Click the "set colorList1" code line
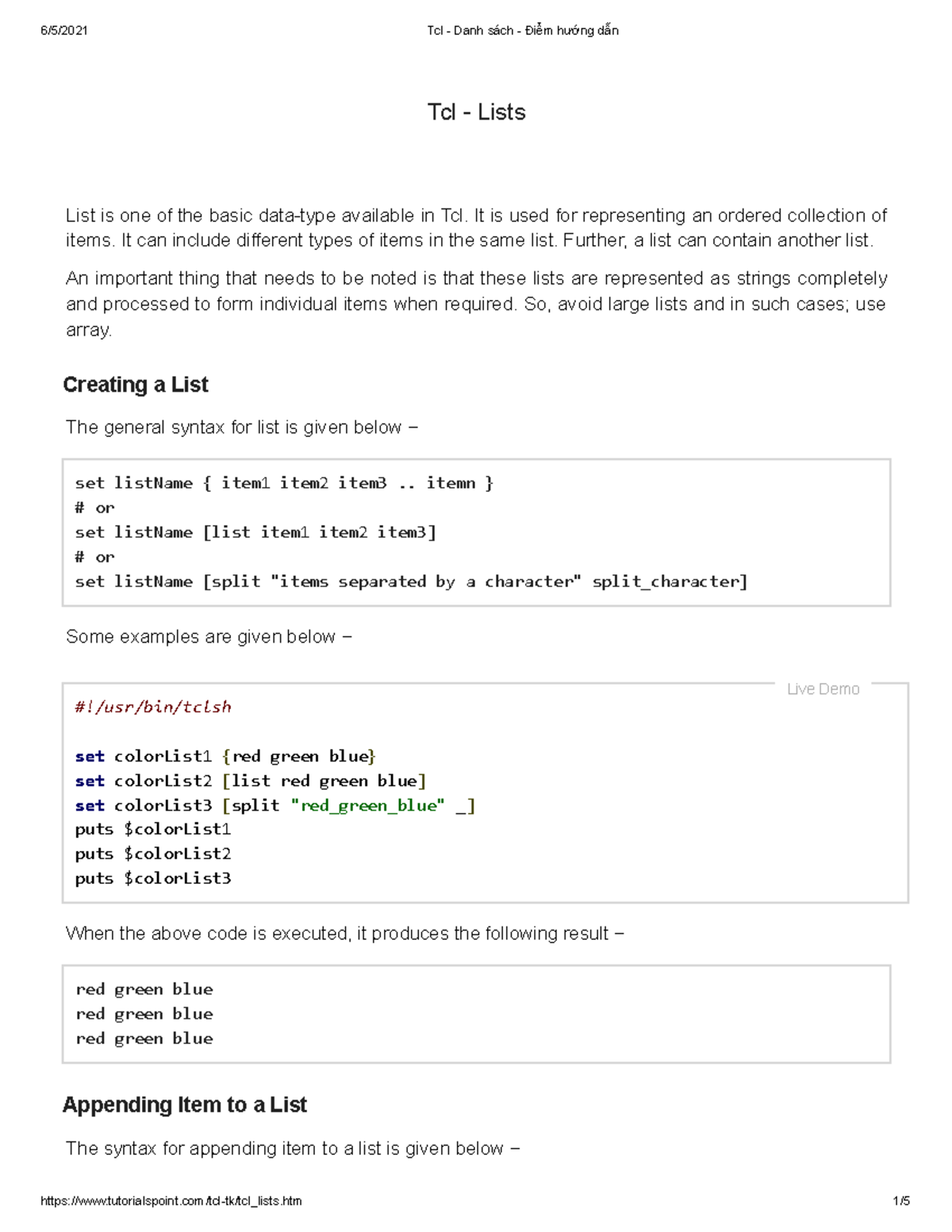This screenshot has width=952, height=1232. [225, 756]
